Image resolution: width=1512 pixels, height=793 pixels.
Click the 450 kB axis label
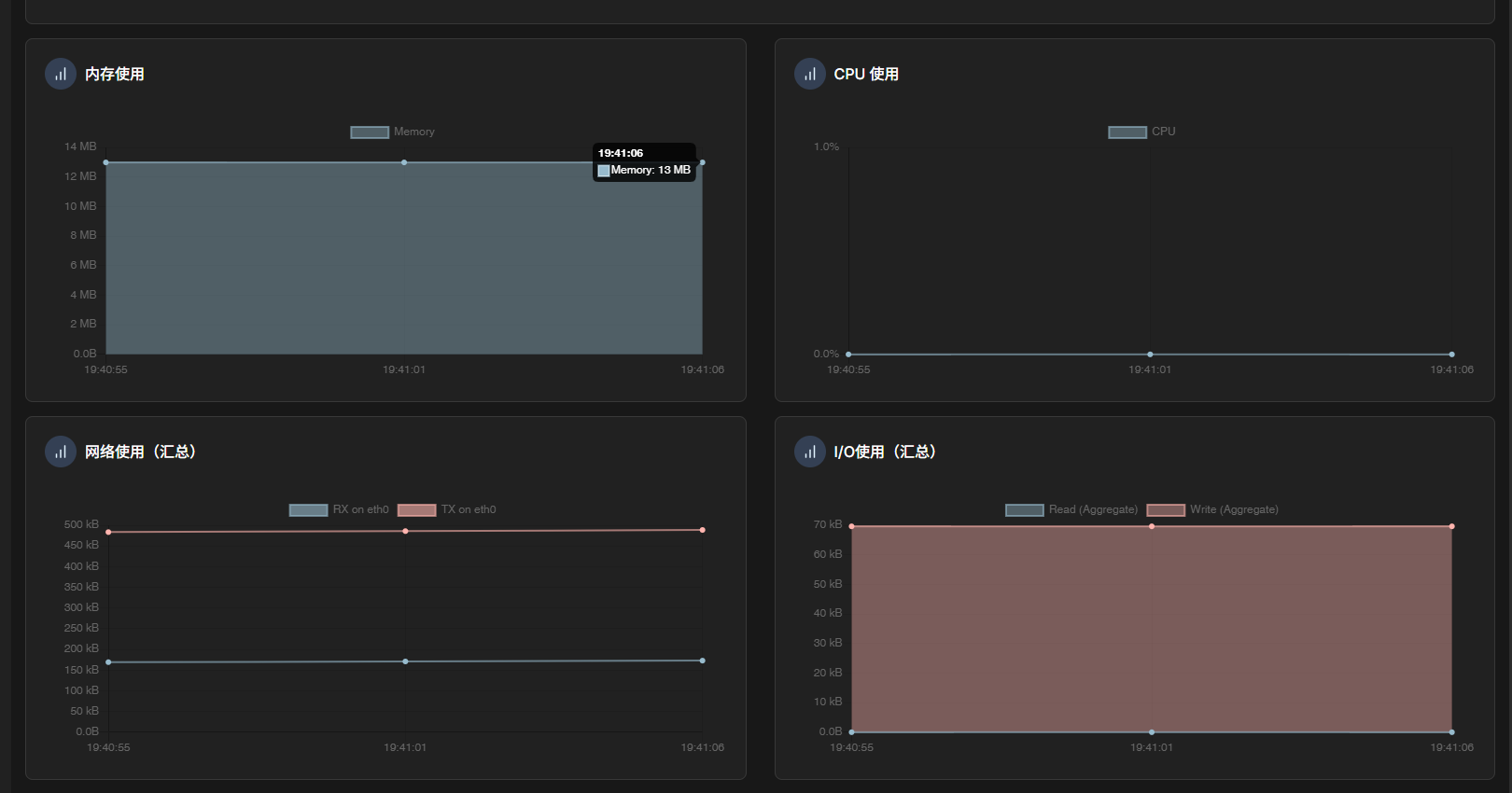coord(81,545)
